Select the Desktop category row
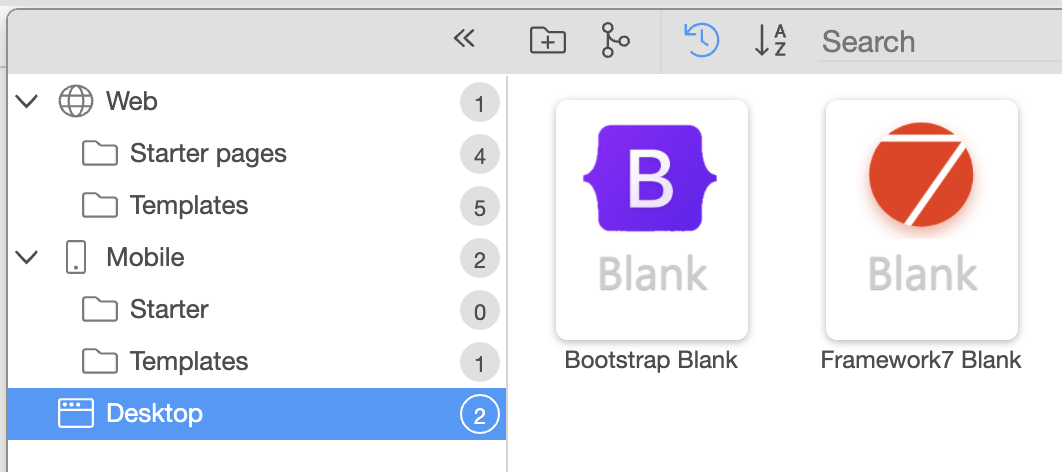The height and width of the screenshot is (472, 1062). click(x=257, y=414)
